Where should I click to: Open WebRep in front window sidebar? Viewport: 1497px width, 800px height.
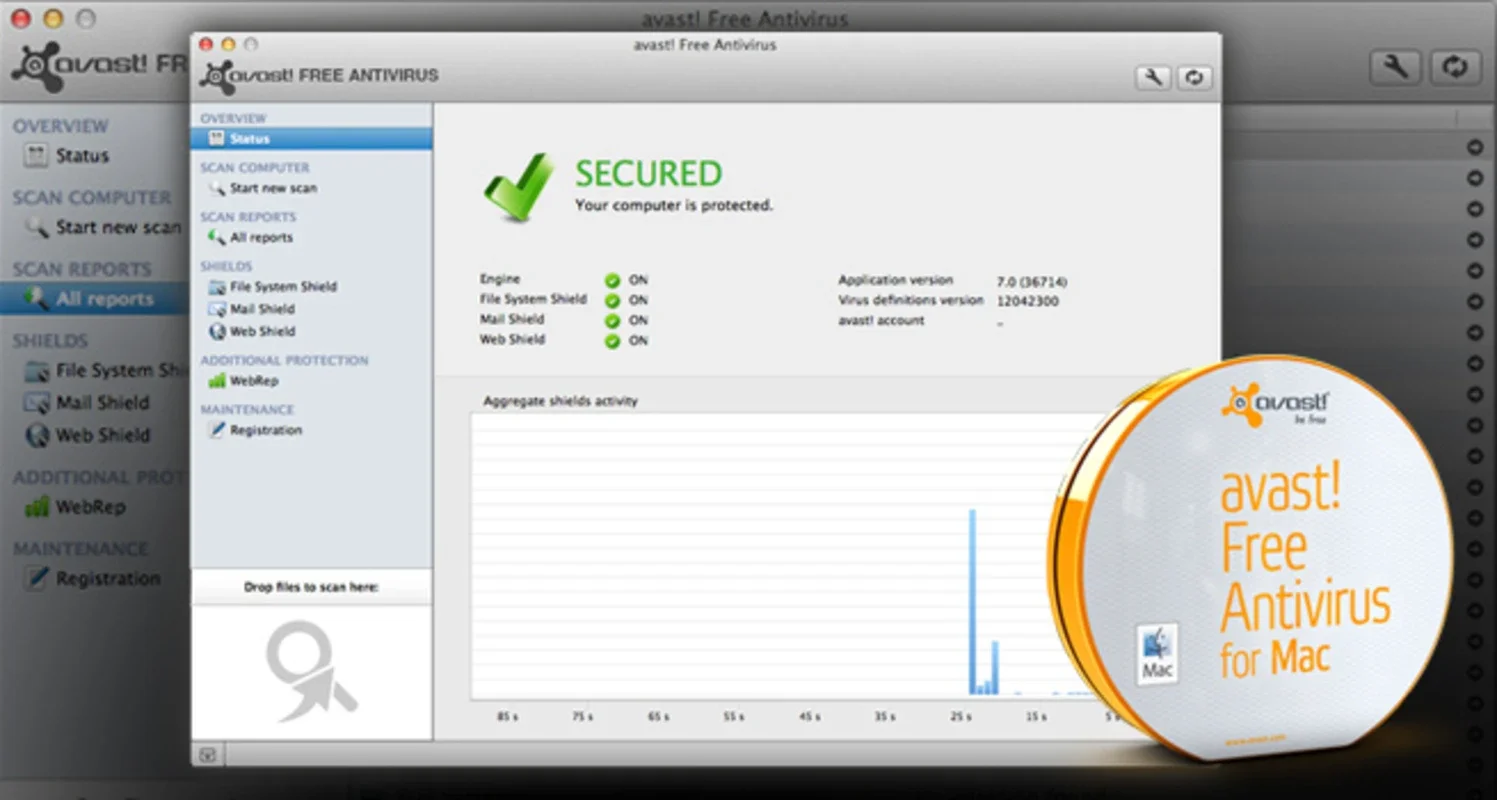click(x=254, y=381)
